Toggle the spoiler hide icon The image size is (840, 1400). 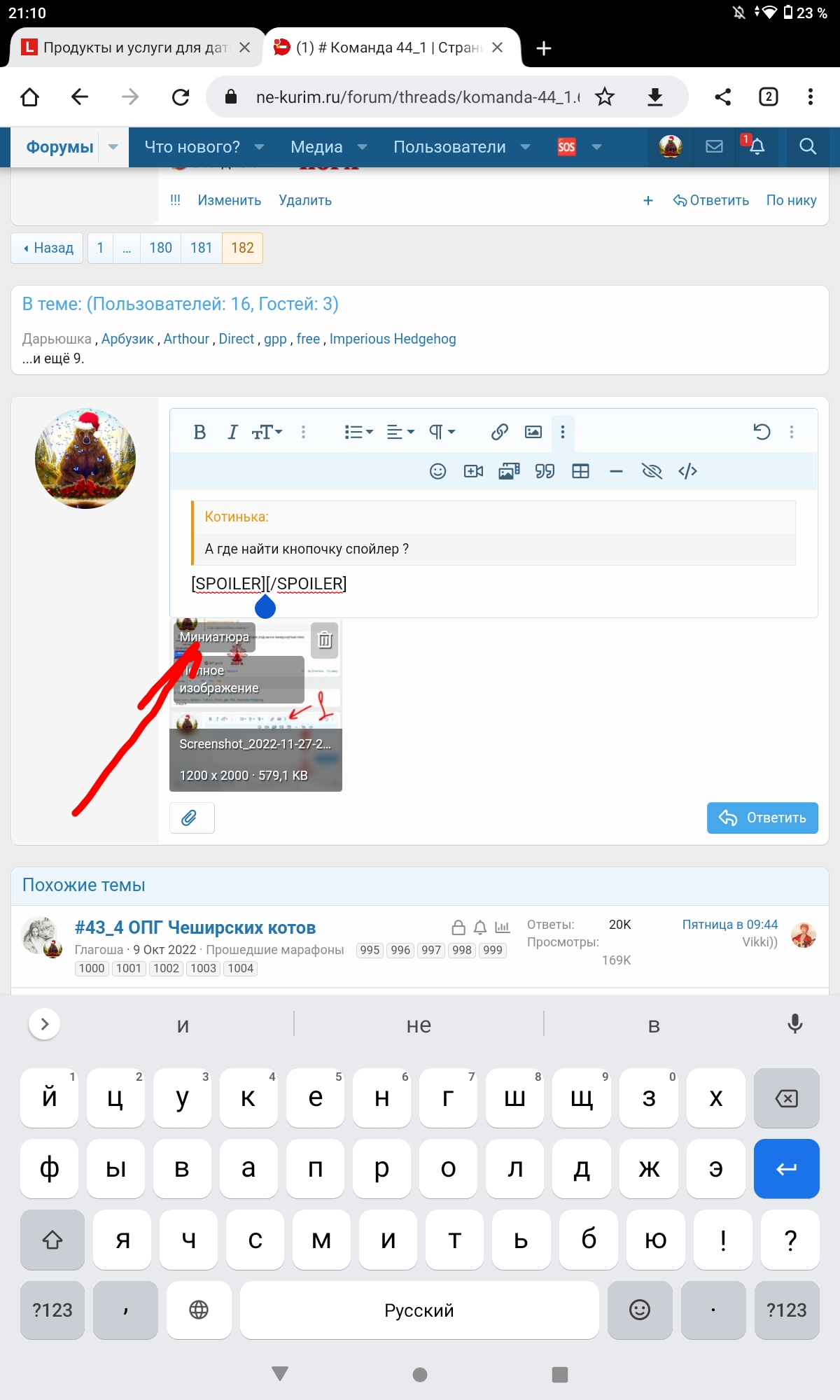[652, 471]
